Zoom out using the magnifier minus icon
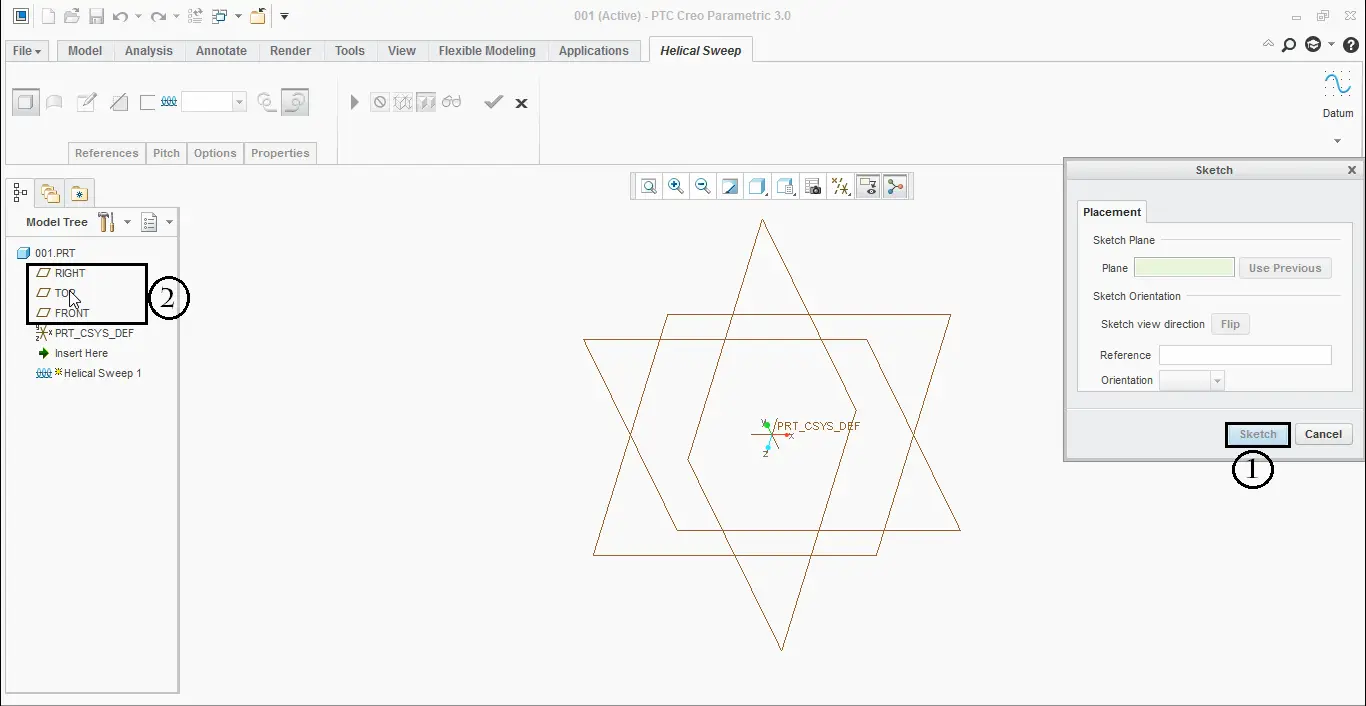Screen dimensions: 1366x706 tap(703, 186)
